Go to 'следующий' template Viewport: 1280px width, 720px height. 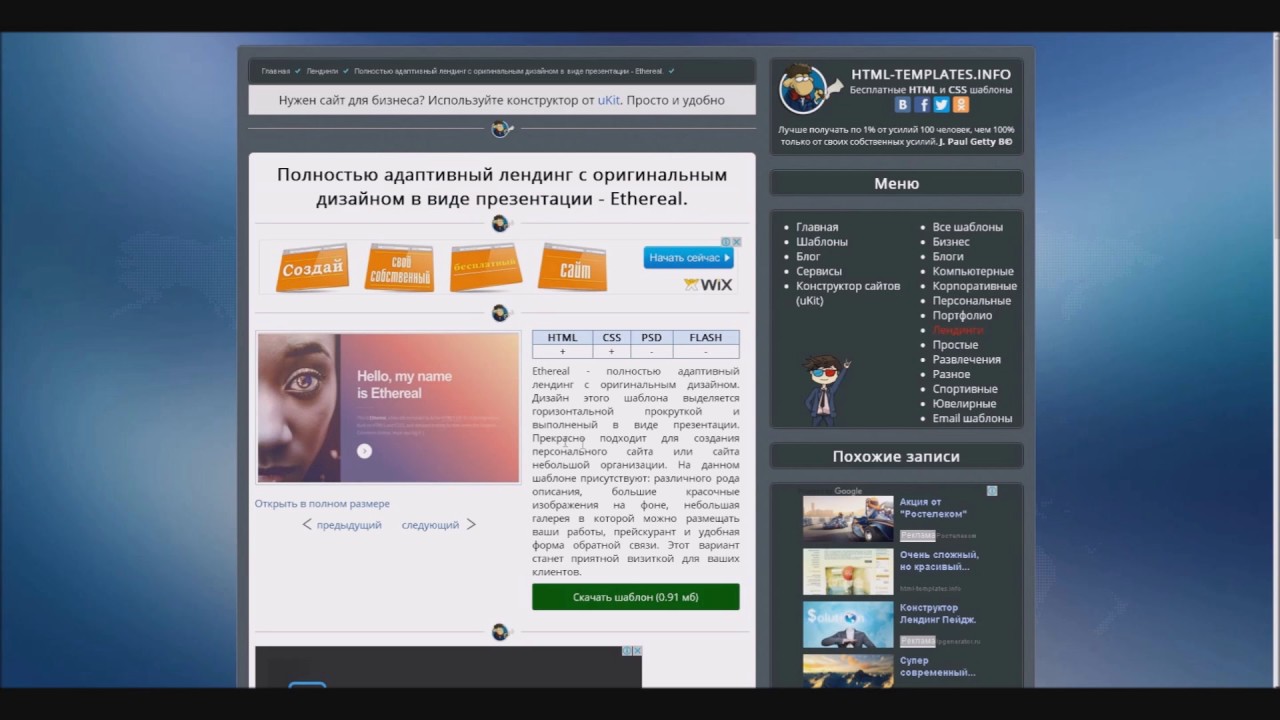click(x=430, y=525)
